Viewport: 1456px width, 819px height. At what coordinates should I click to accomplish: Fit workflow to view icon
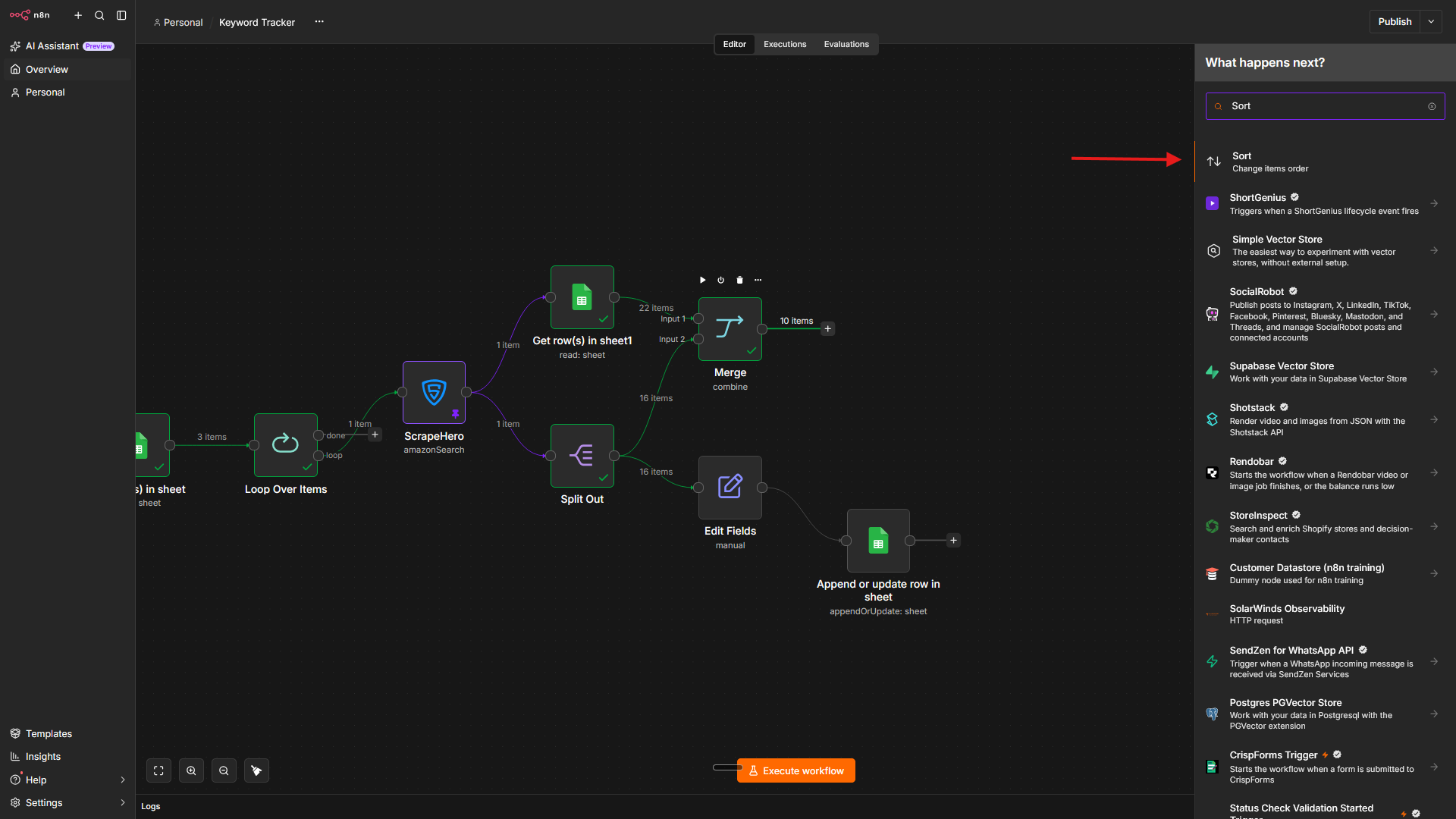click(x=158, y=770)
